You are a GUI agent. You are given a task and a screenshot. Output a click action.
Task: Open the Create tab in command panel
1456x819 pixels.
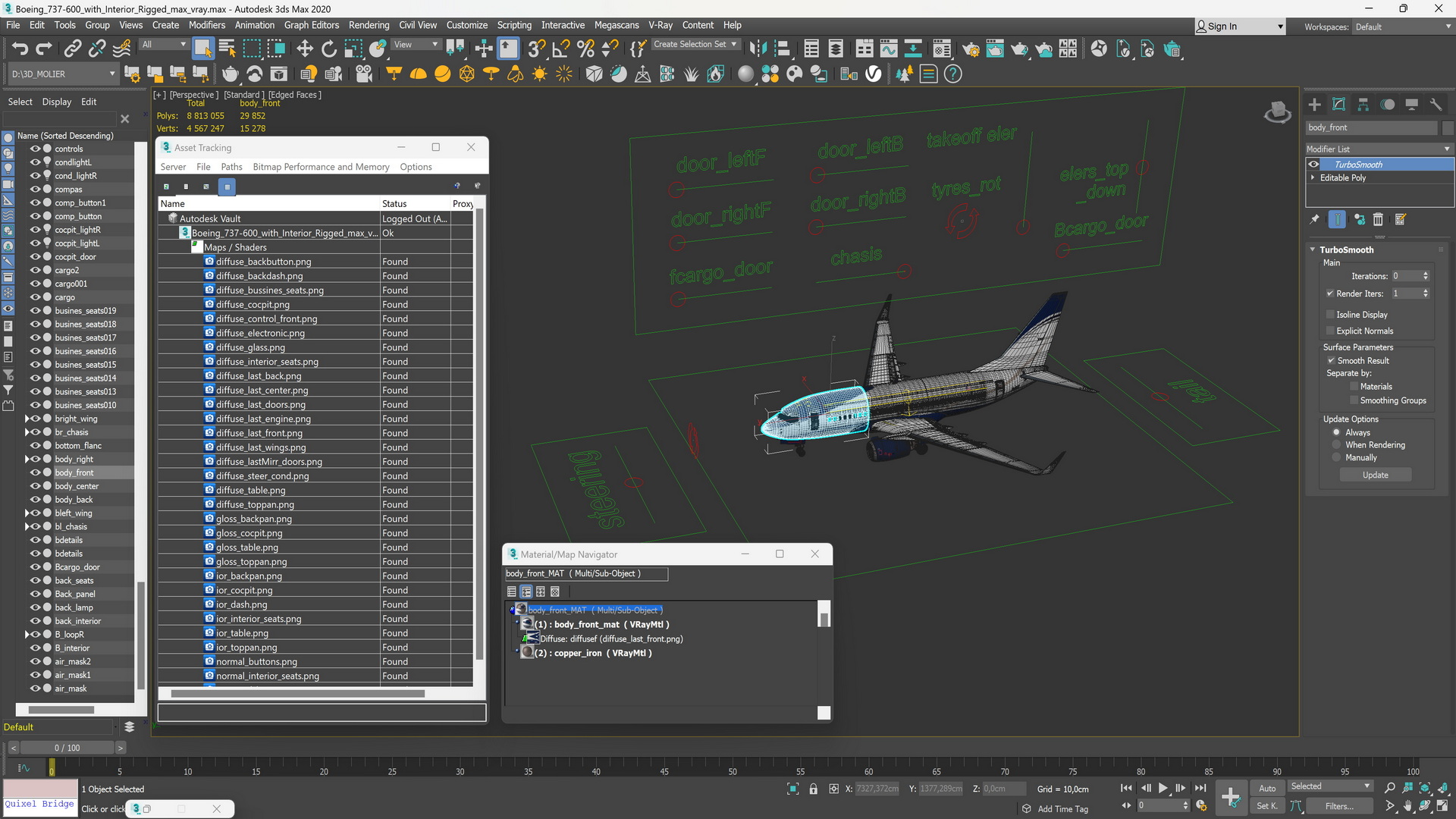[1314, 105]
